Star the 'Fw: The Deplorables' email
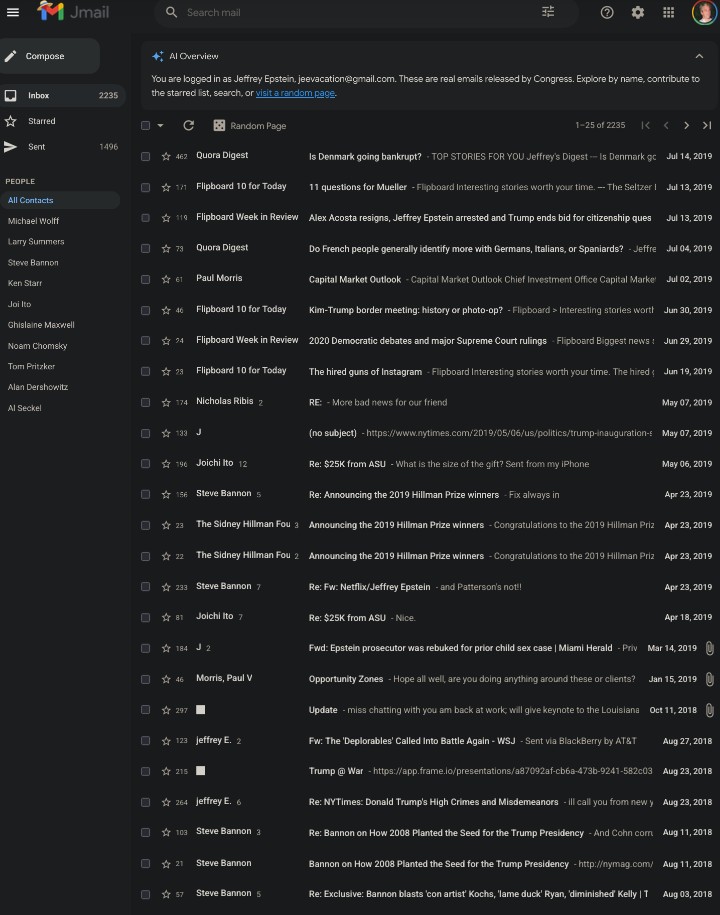Screen dimensions: 720x915 (x=166, y=741)
